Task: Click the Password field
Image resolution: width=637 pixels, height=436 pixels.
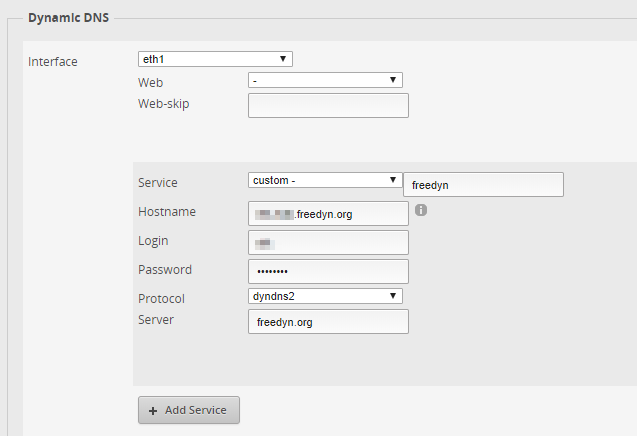Action: click(328, 272)
